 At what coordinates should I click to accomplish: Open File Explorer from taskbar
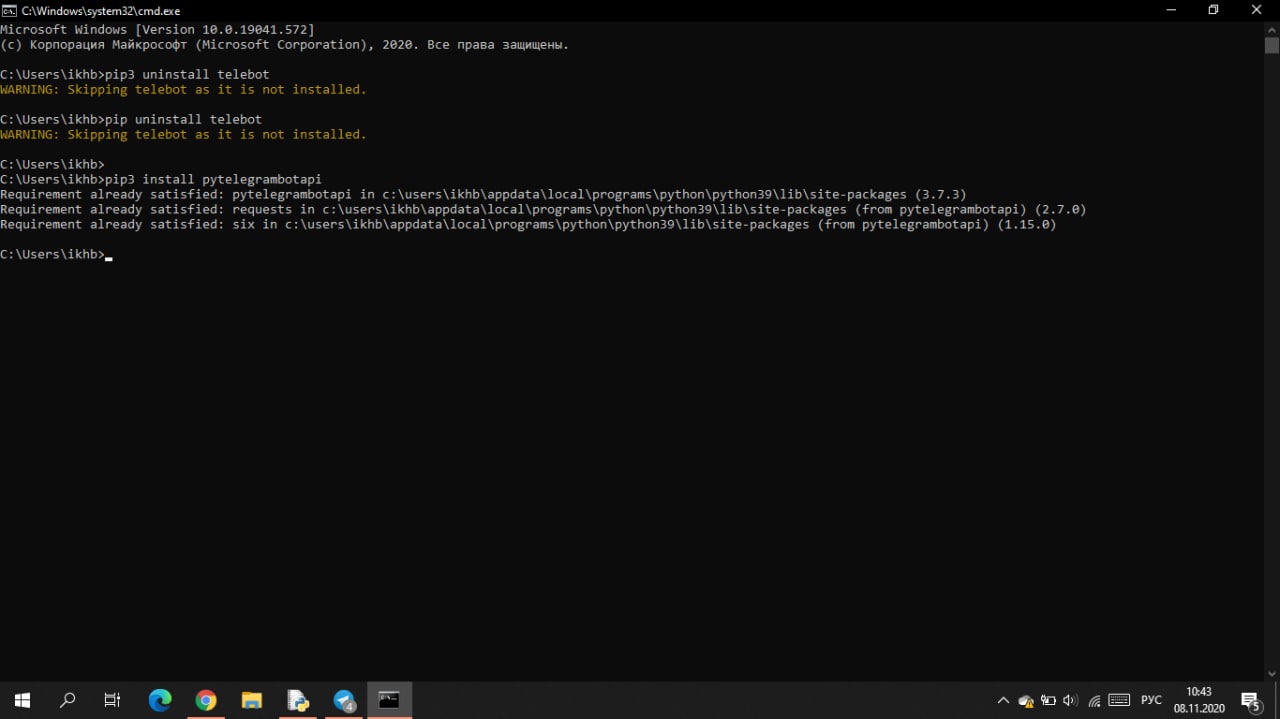(251, 700)
